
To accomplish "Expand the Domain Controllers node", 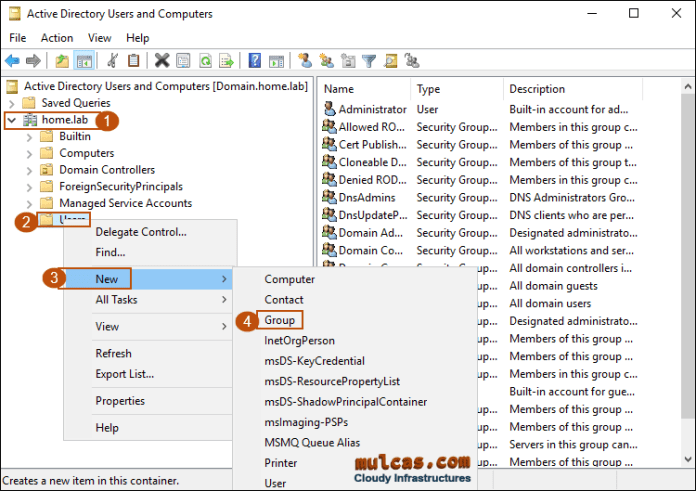I will [x=29, y=171].
